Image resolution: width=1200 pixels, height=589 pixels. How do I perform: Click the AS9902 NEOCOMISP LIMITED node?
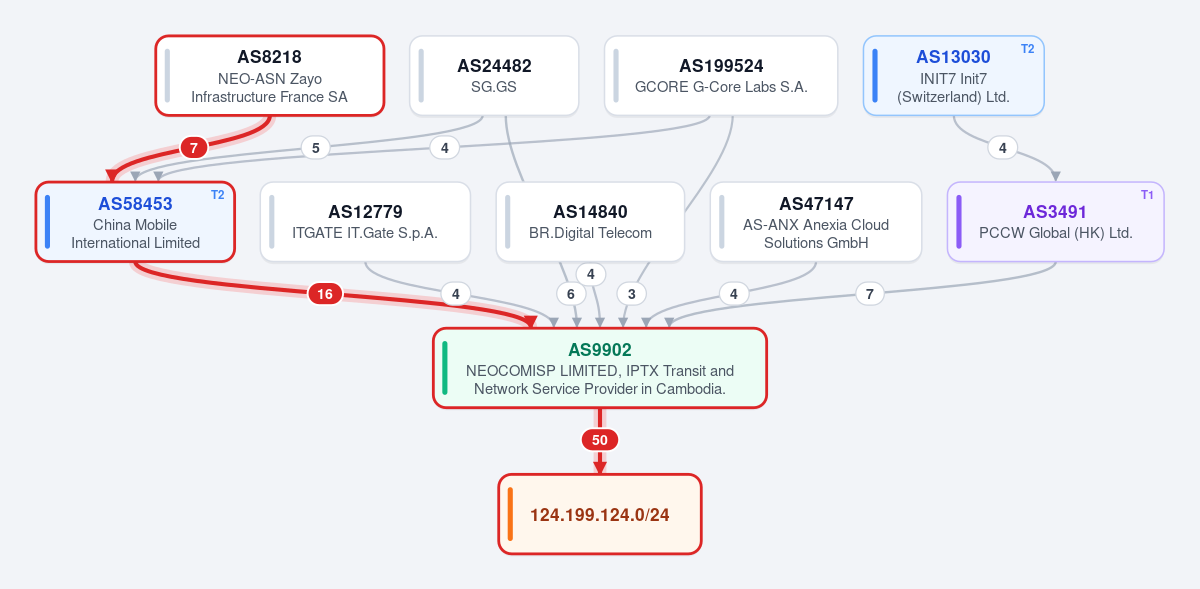tap(600, 368)
